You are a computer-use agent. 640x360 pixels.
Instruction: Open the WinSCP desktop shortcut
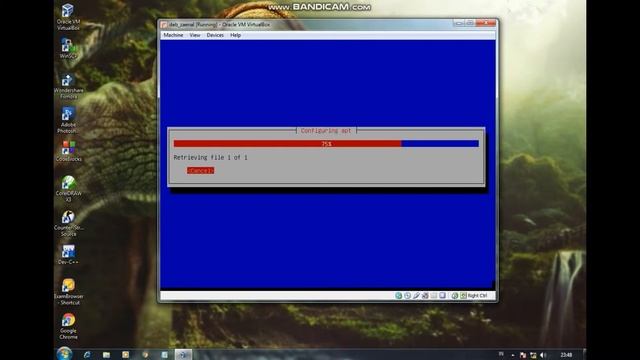(68, 48)
